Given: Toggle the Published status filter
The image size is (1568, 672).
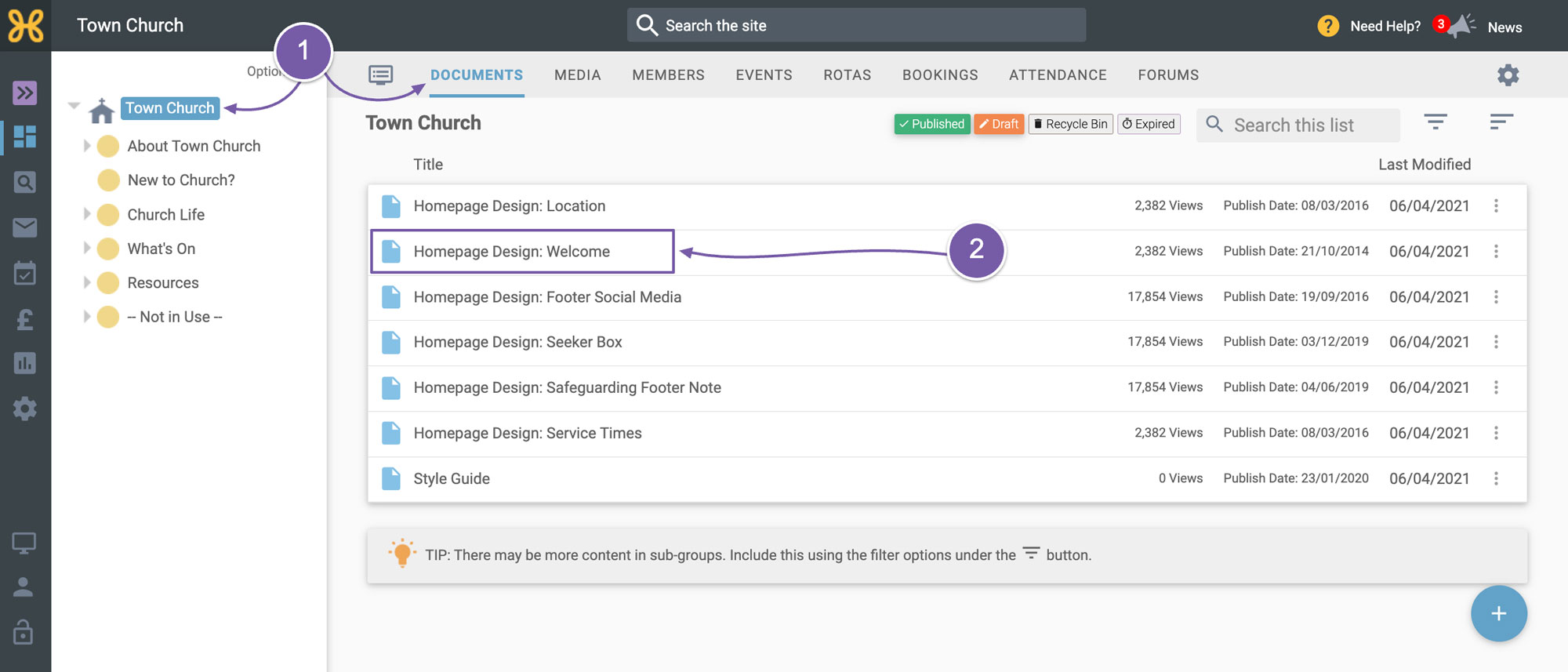Looking at the screenshot, I should pyautogui.click(x=932, y=124).
